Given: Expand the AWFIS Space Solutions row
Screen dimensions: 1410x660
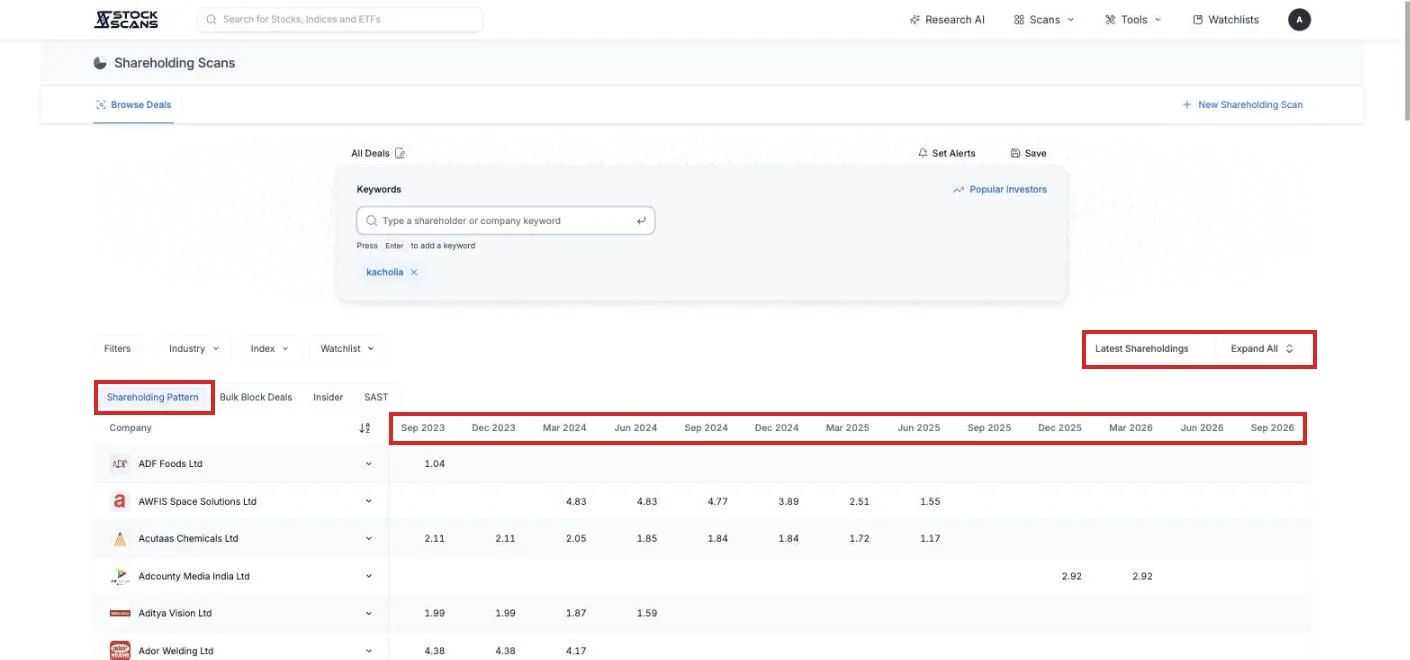Looking at the screenshot, I should [368, 501].
